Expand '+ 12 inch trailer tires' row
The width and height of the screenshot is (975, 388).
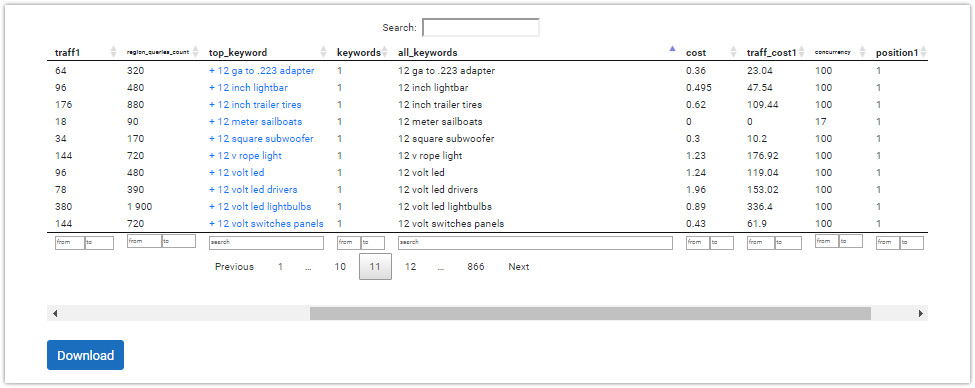[x=256, y=104]
